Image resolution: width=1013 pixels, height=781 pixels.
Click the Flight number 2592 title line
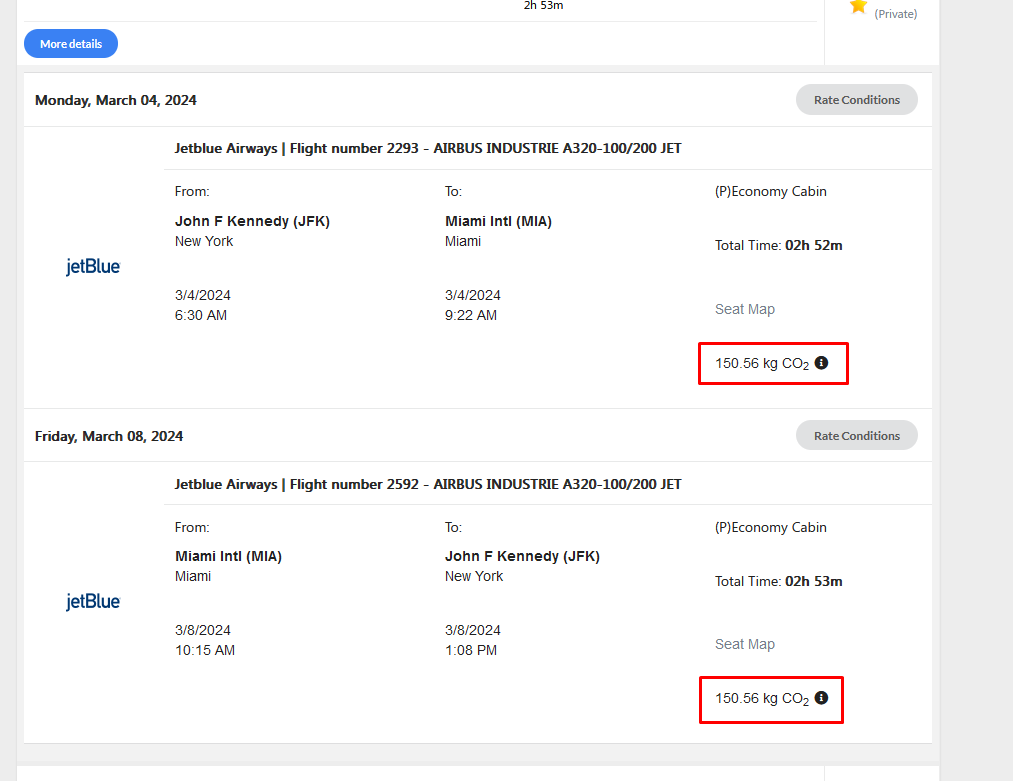tap(428, 484)
